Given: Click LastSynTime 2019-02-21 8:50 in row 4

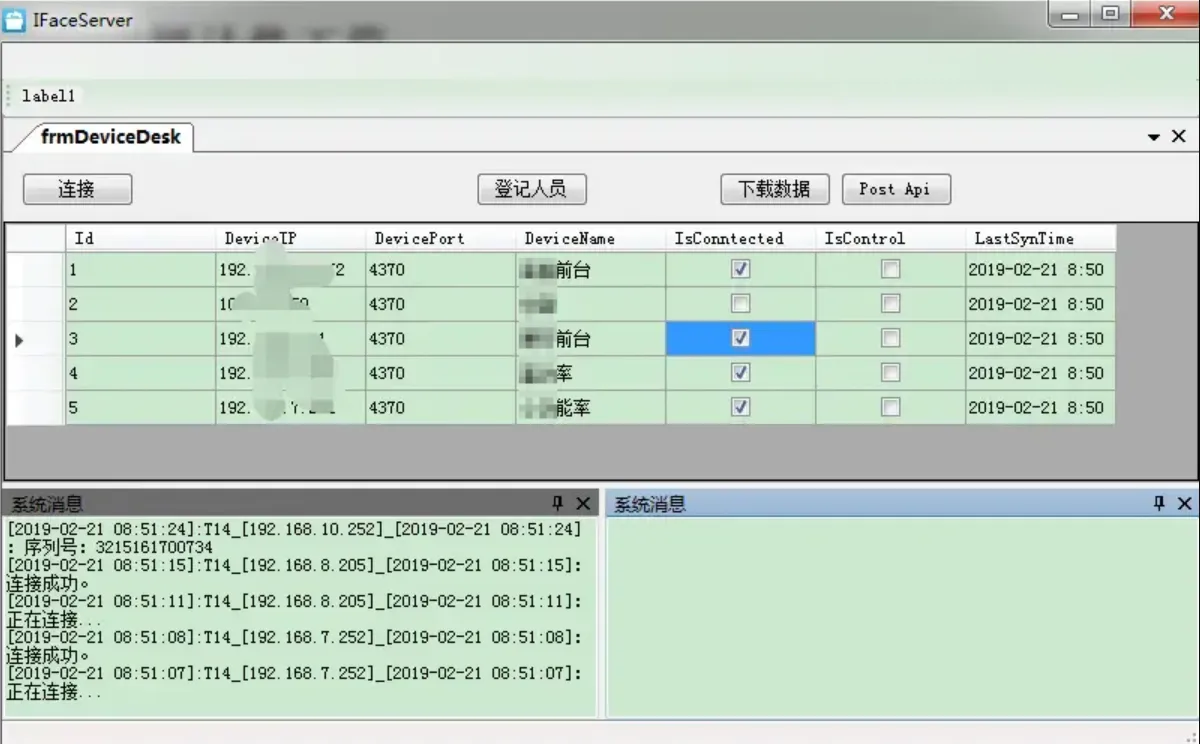Looking at the screenshot, I should tap(1040, 373).
